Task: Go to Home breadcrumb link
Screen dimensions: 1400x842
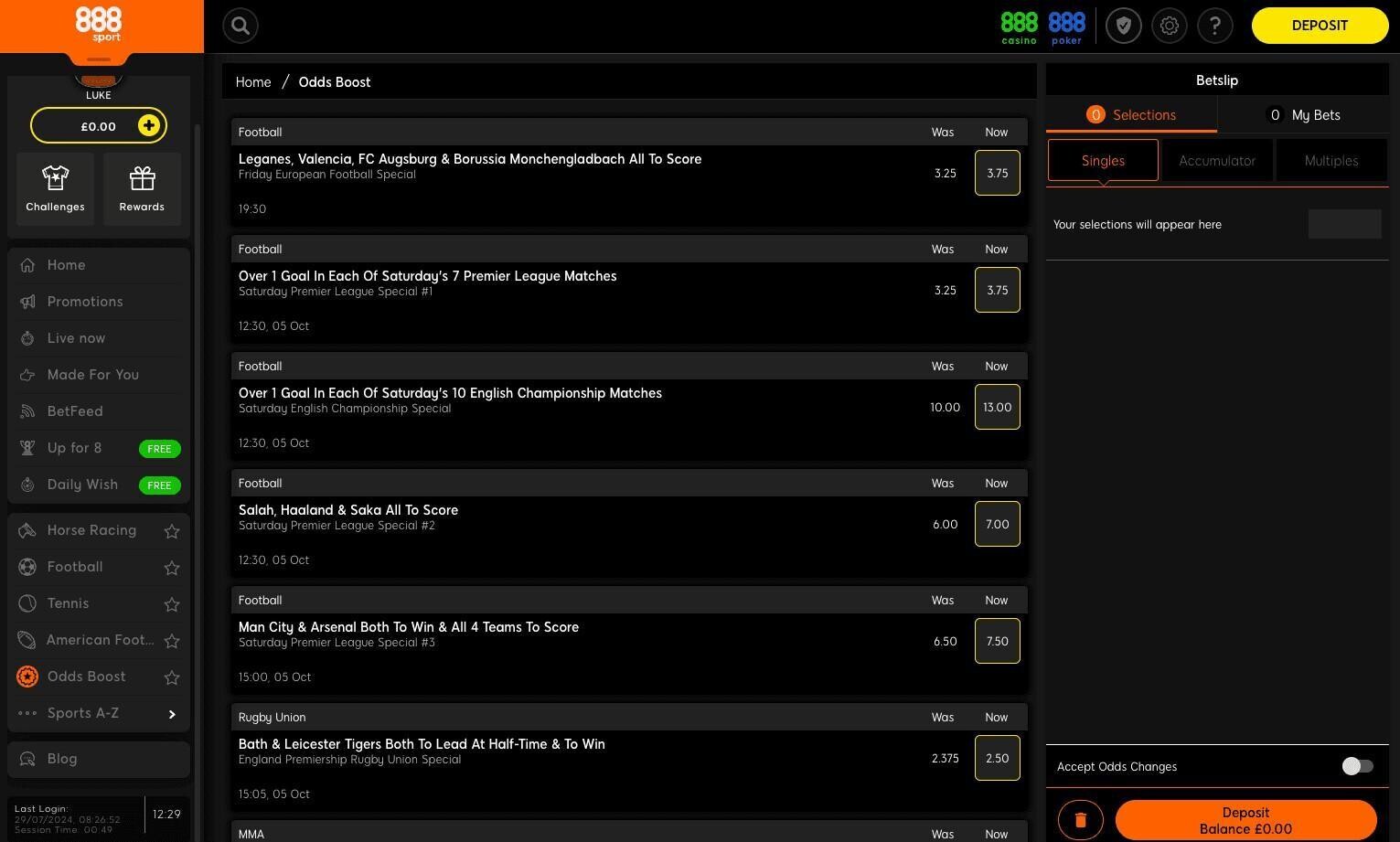Action: [x=253, y=82]
